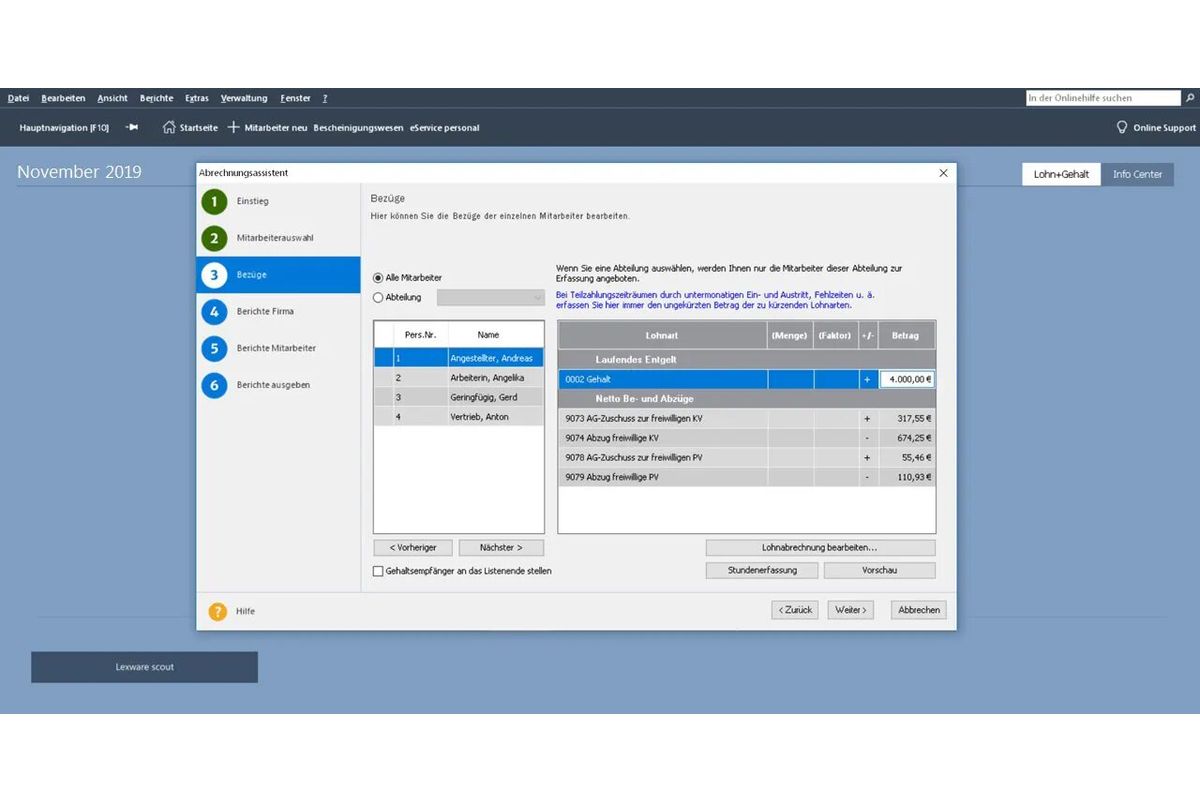Image resolution: width=1200 pixels, height=800 pixels.
Task: Select row 9073 AG-Zuschuss zur freiwilligen KV
Action: 747,418
